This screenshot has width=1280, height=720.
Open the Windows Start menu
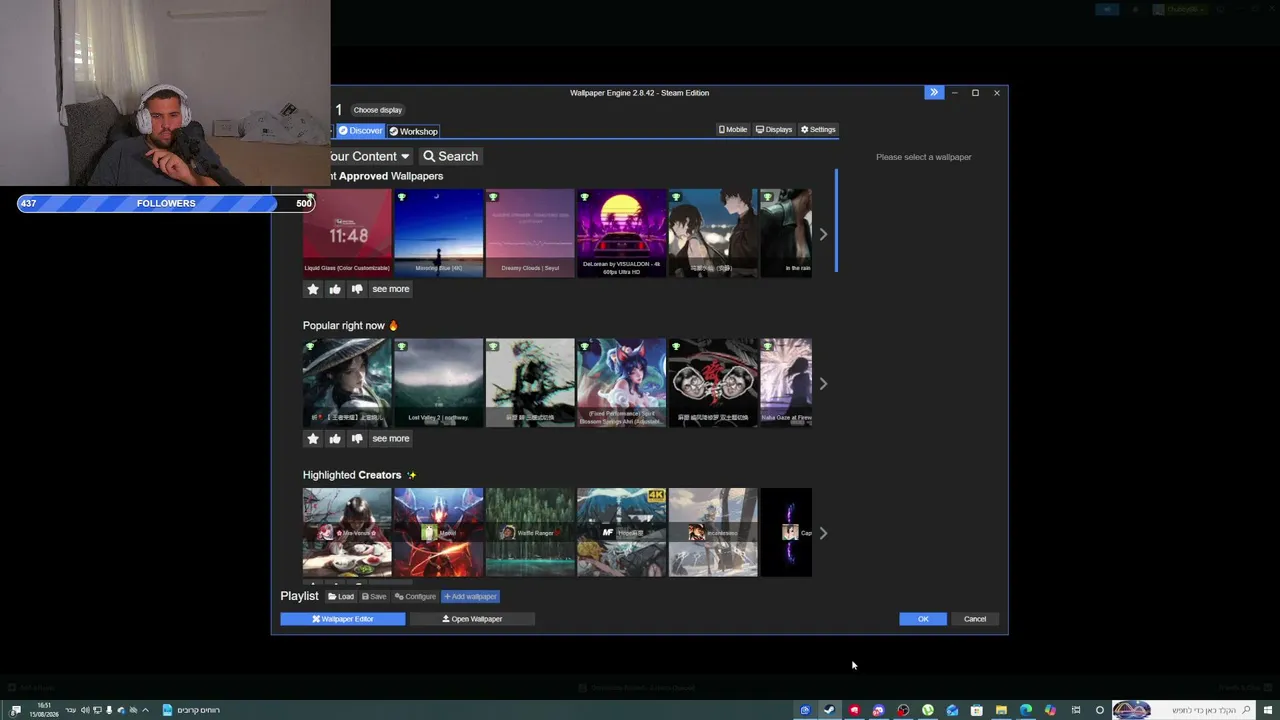pyautogui.click(x=1268, y=710)
